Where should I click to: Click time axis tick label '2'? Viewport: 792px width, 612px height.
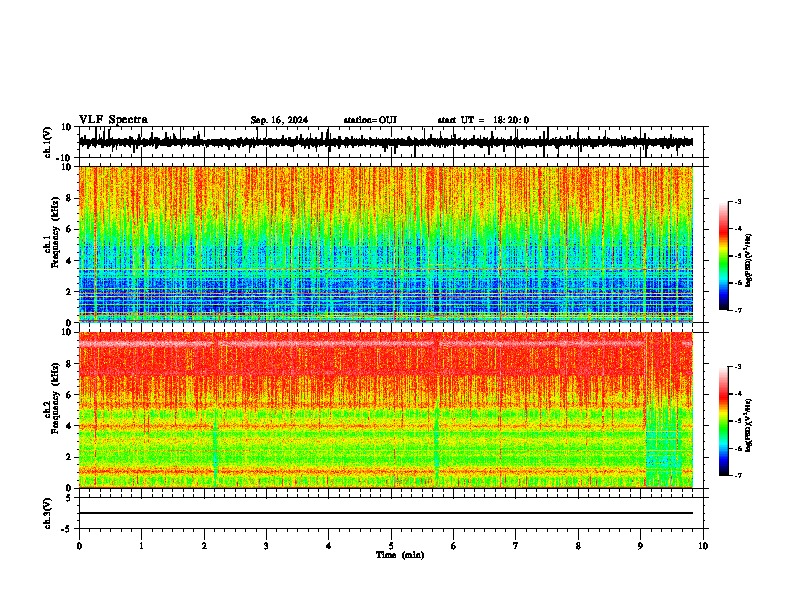[204, 546]
